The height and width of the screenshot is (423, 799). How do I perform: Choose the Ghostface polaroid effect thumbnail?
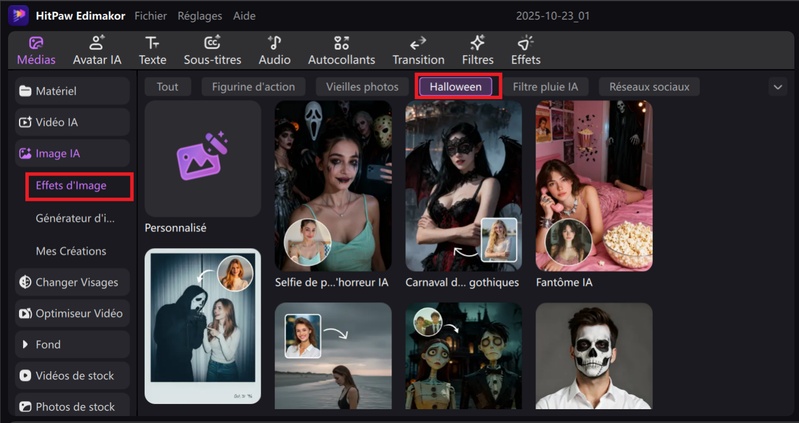coord(203,326)
